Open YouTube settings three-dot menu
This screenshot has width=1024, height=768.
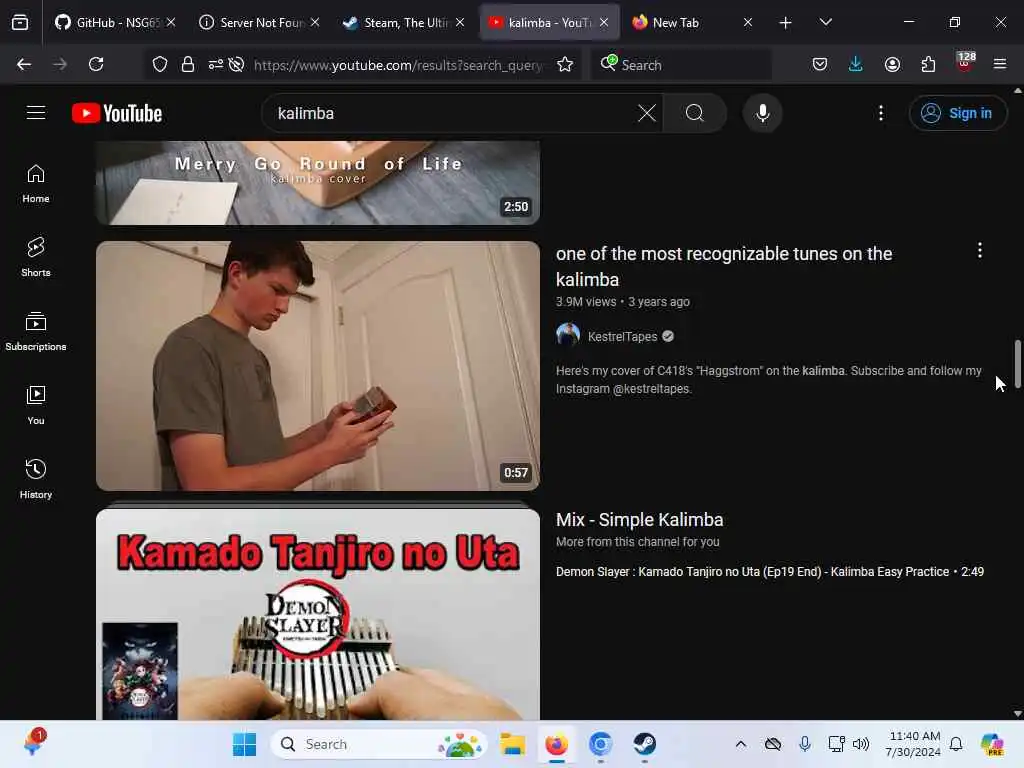tap(881, 113)
